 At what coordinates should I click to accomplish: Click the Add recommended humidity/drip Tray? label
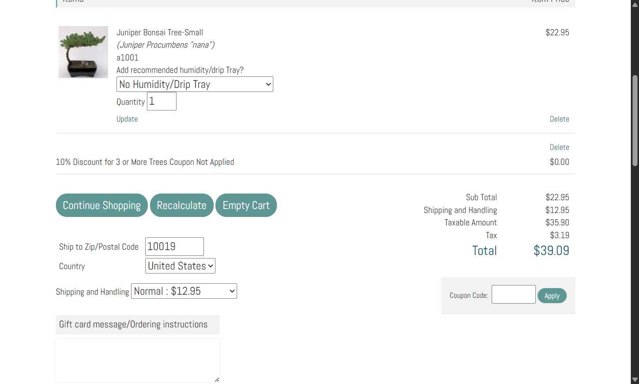pos(180,70)
